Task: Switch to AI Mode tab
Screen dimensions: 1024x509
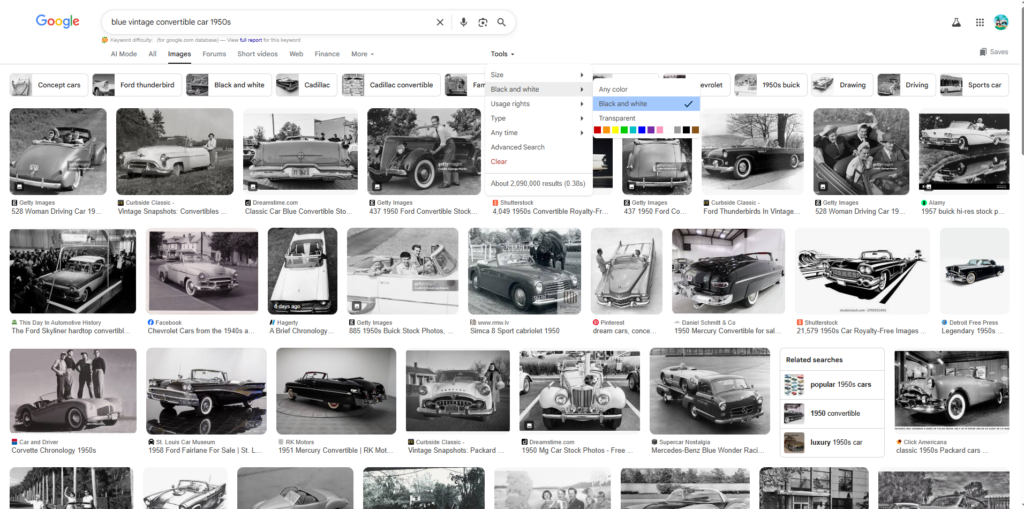Action: coord(123,54)
